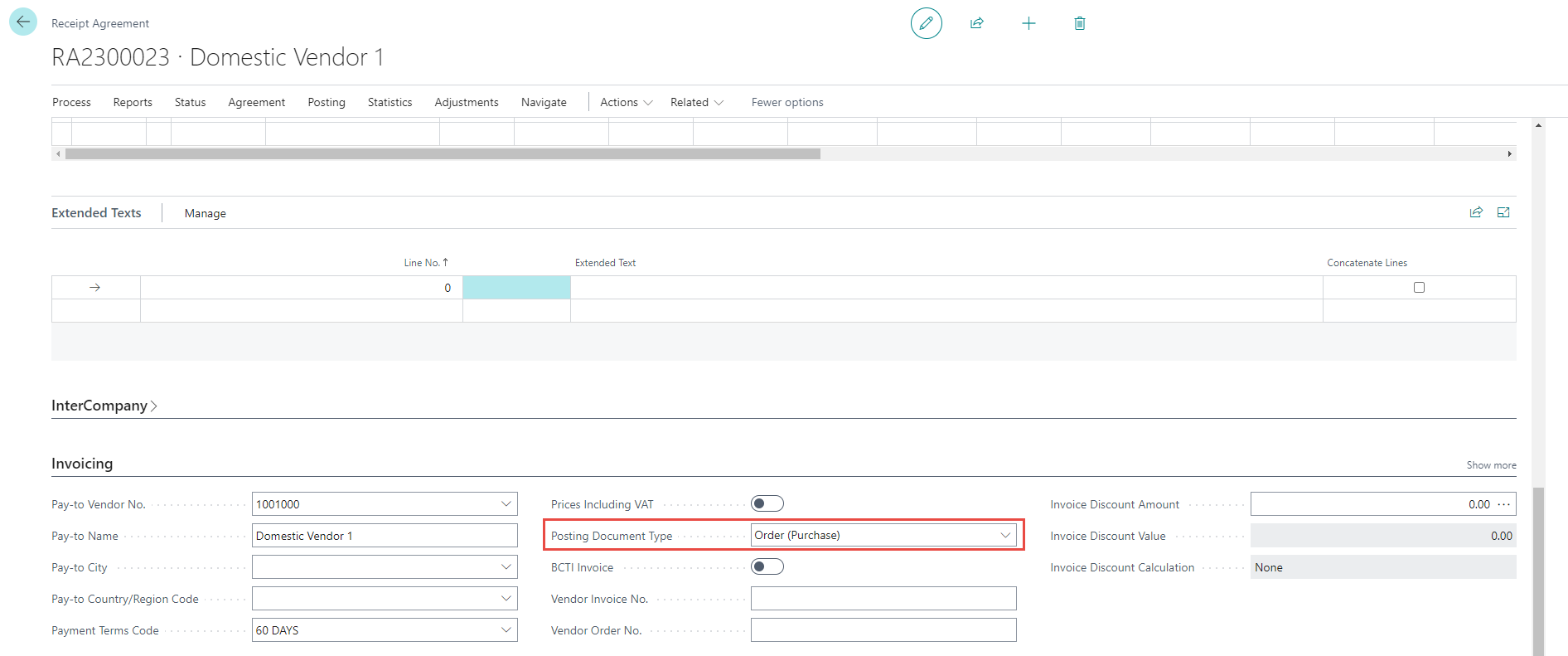Open the Statistics menu
This screenshot has width=1568, height=656.
pyautogui.click(x=390, y=102)
